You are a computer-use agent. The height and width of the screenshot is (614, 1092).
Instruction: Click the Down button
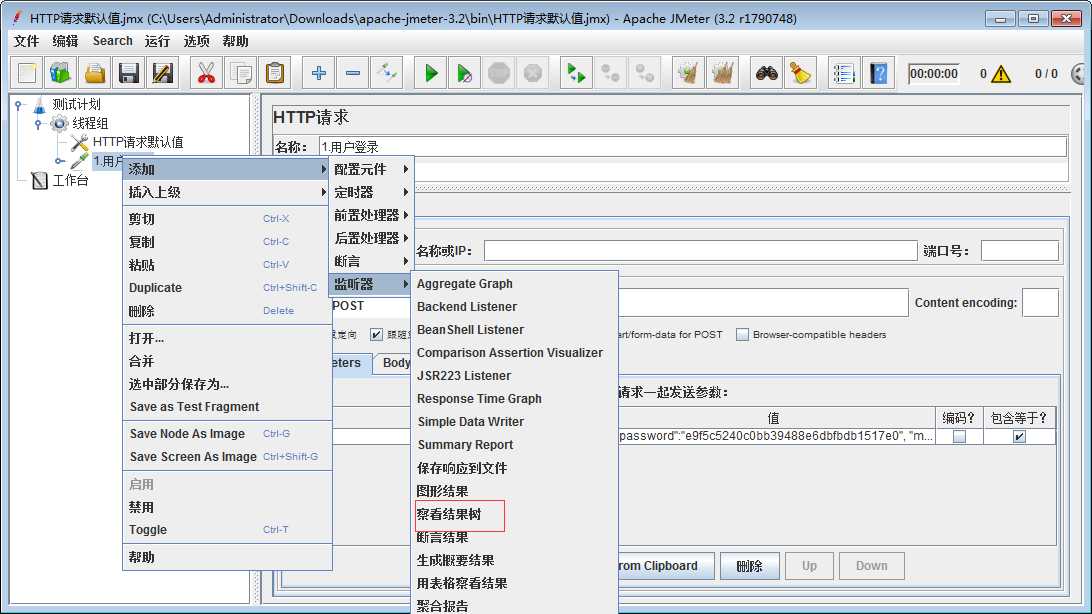point(871,566)
